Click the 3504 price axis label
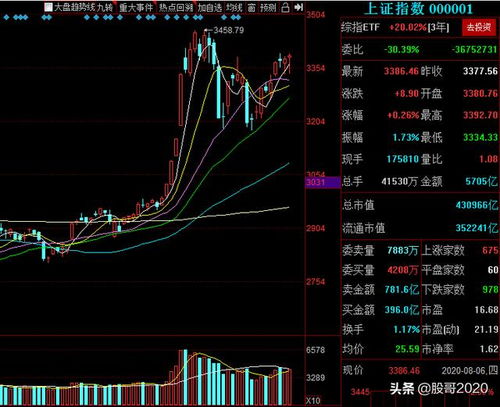500x407 pixels. point(316,15)
